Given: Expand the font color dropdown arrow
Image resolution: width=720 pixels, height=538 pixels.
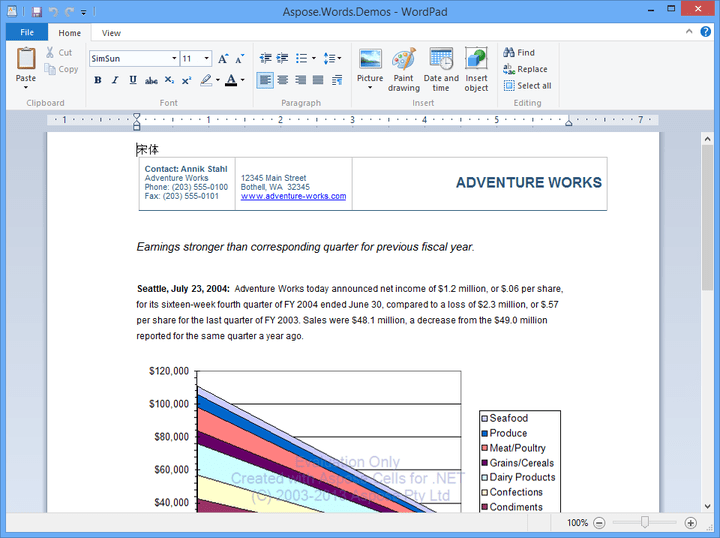Looking at the screenshot, I should point(242,80).
